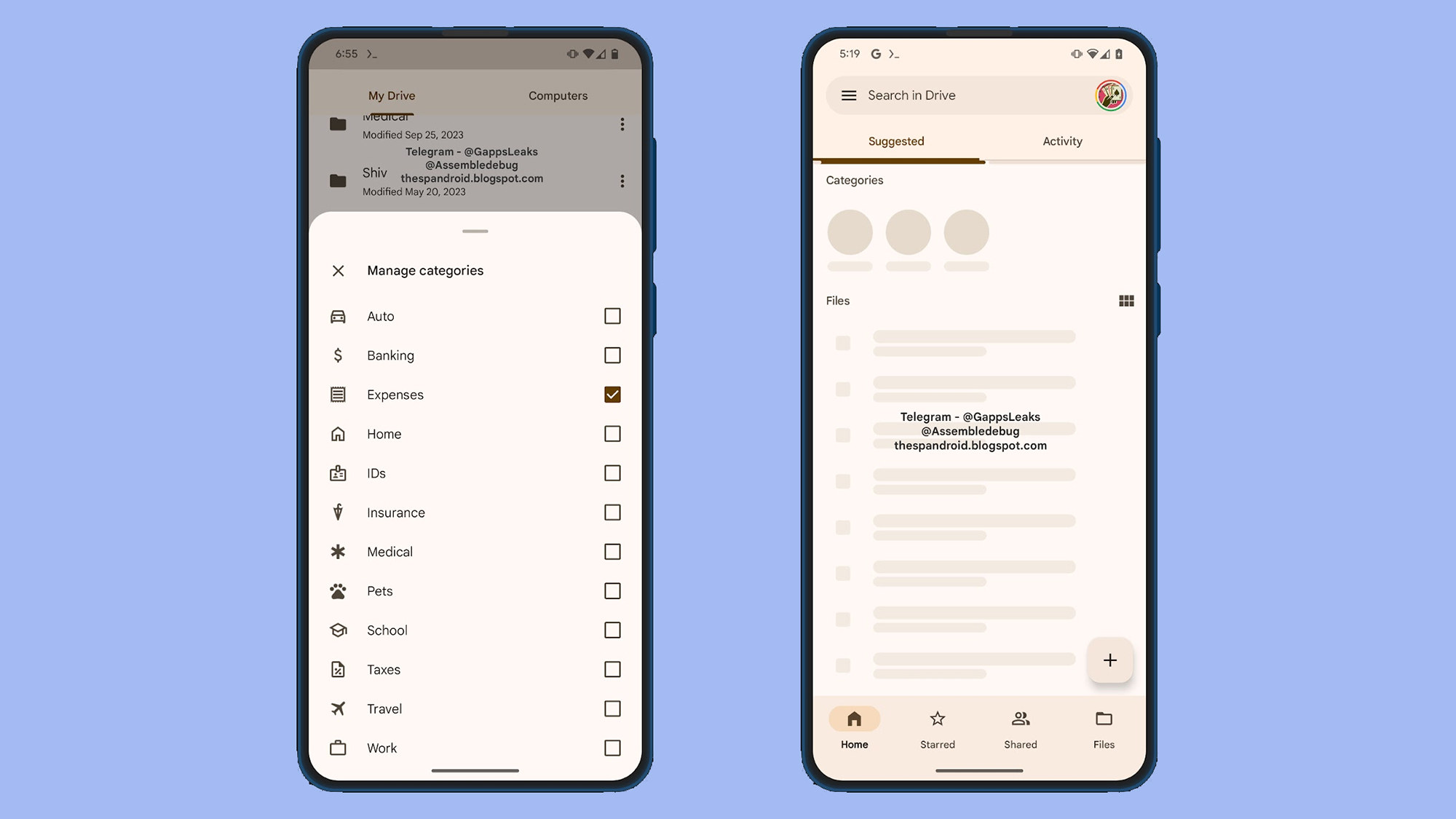This screenshot has height=819, width=1456.
Task: Select the Auto category icon
Action: point(337,316)
